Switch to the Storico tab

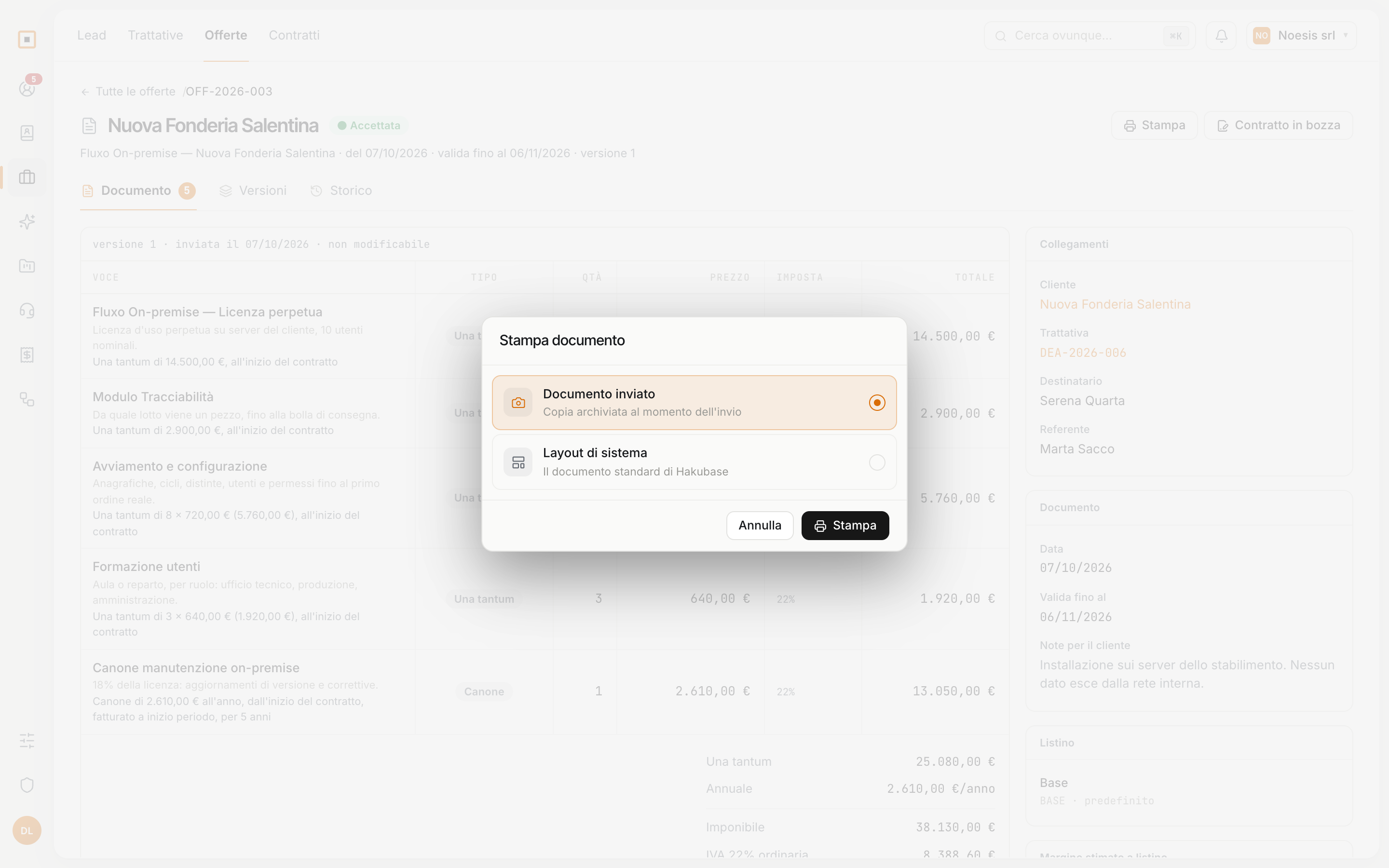click(341, 190)
